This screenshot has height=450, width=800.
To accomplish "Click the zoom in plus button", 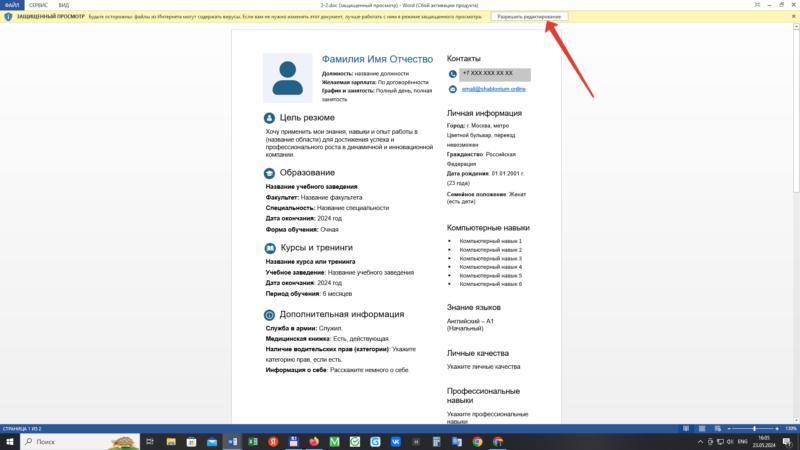I will point(777,429).
